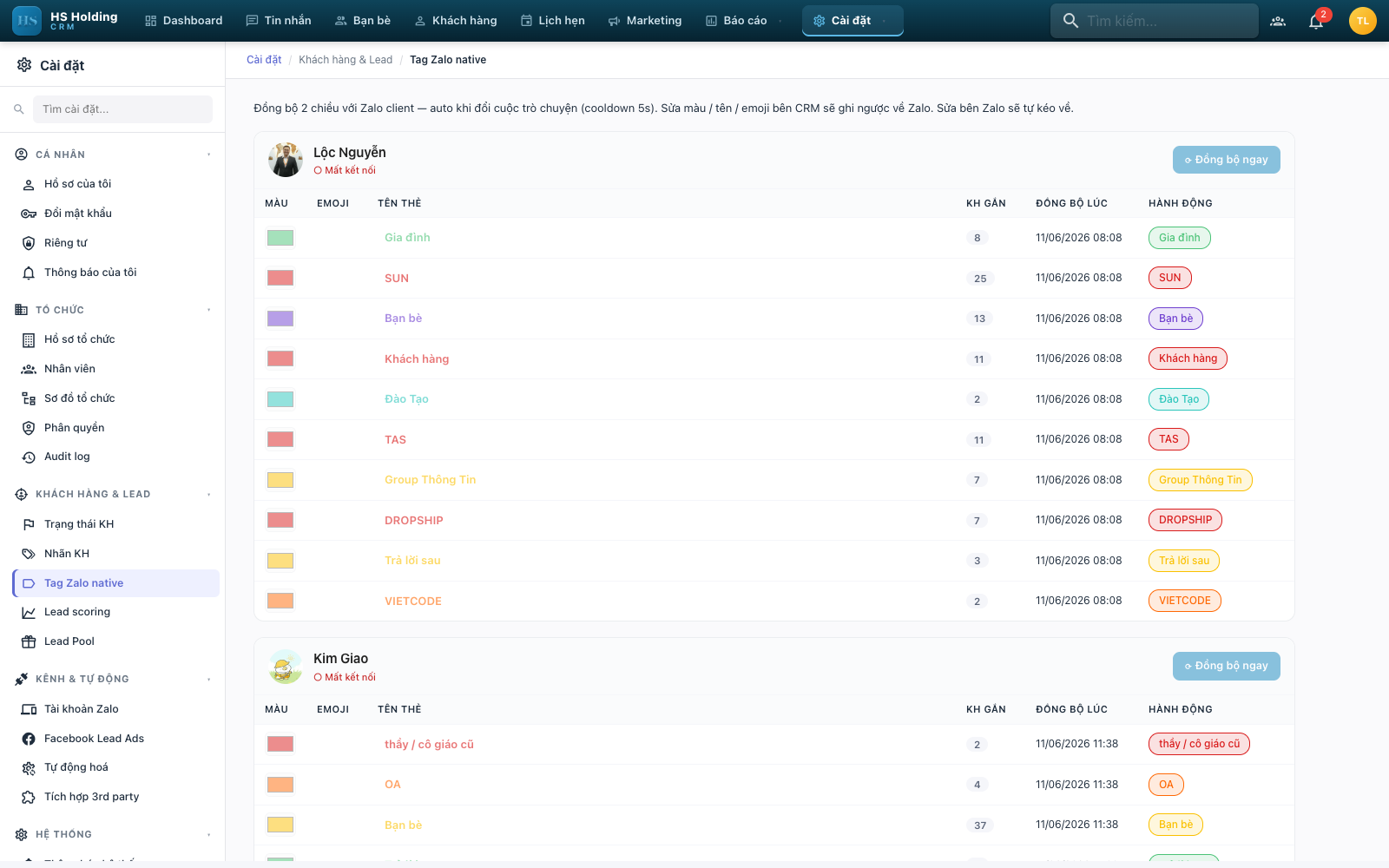The image size is (1389, 868).
Task: Click the Nhãn KH label icon
Action: [x=29, y=554]
